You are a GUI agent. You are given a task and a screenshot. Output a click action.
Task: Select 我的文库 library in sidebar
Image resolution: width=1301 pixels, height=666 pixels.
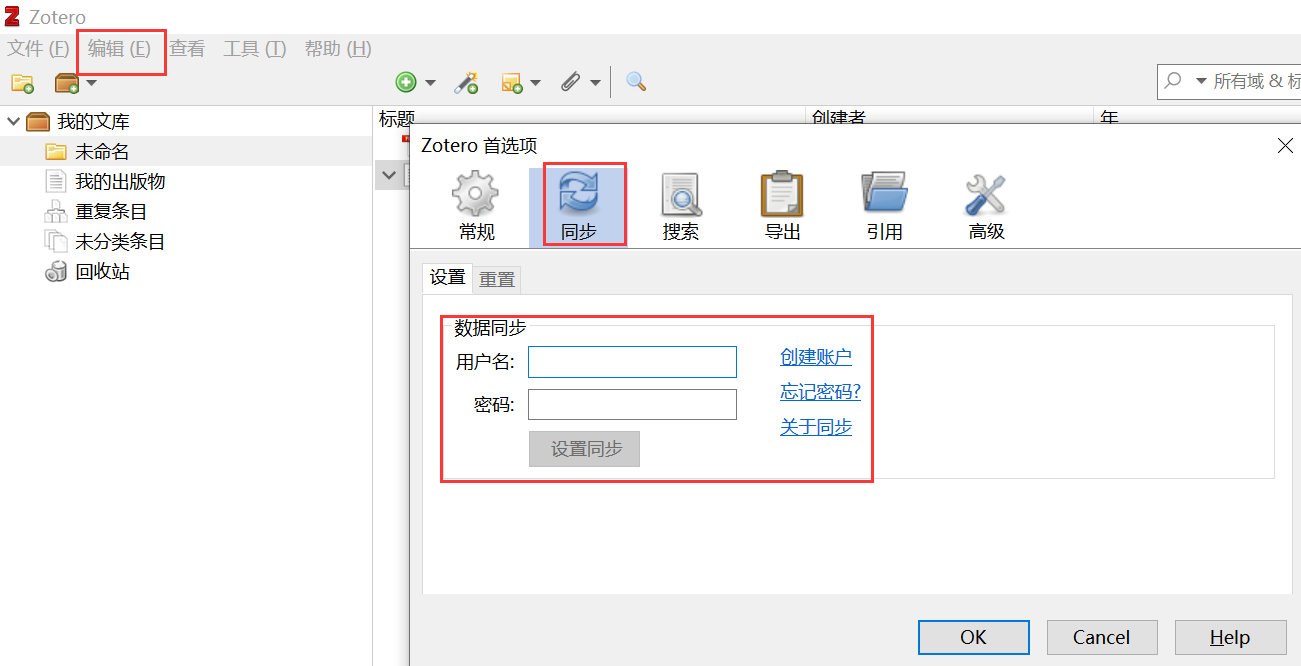click(93, 122)
